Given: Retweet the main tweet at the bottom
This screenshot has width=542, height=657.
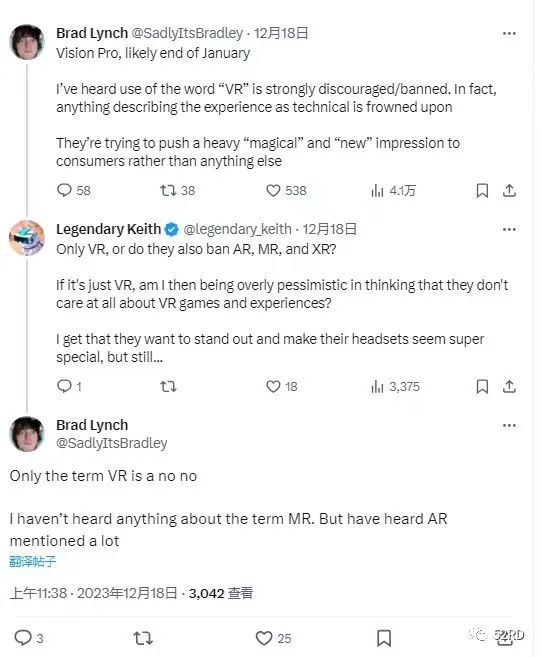Looking at the screenshot, I should coord(143,638).
